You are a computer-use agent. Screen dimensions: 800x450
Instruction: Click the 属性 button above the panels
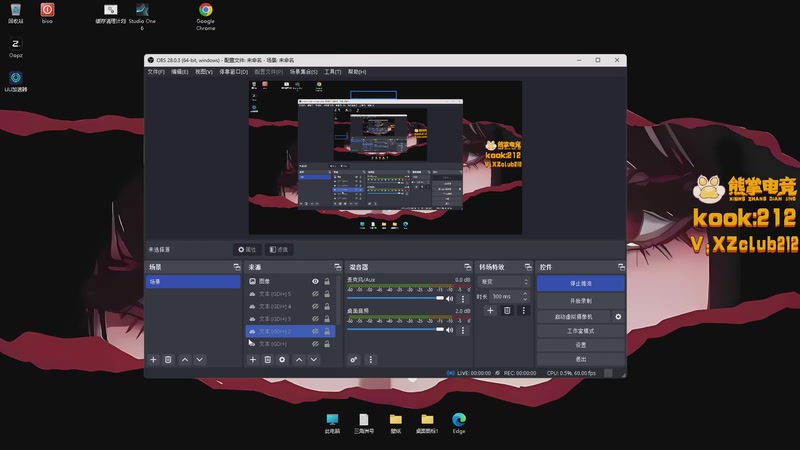pyautogui.click(x=247, y=249)
